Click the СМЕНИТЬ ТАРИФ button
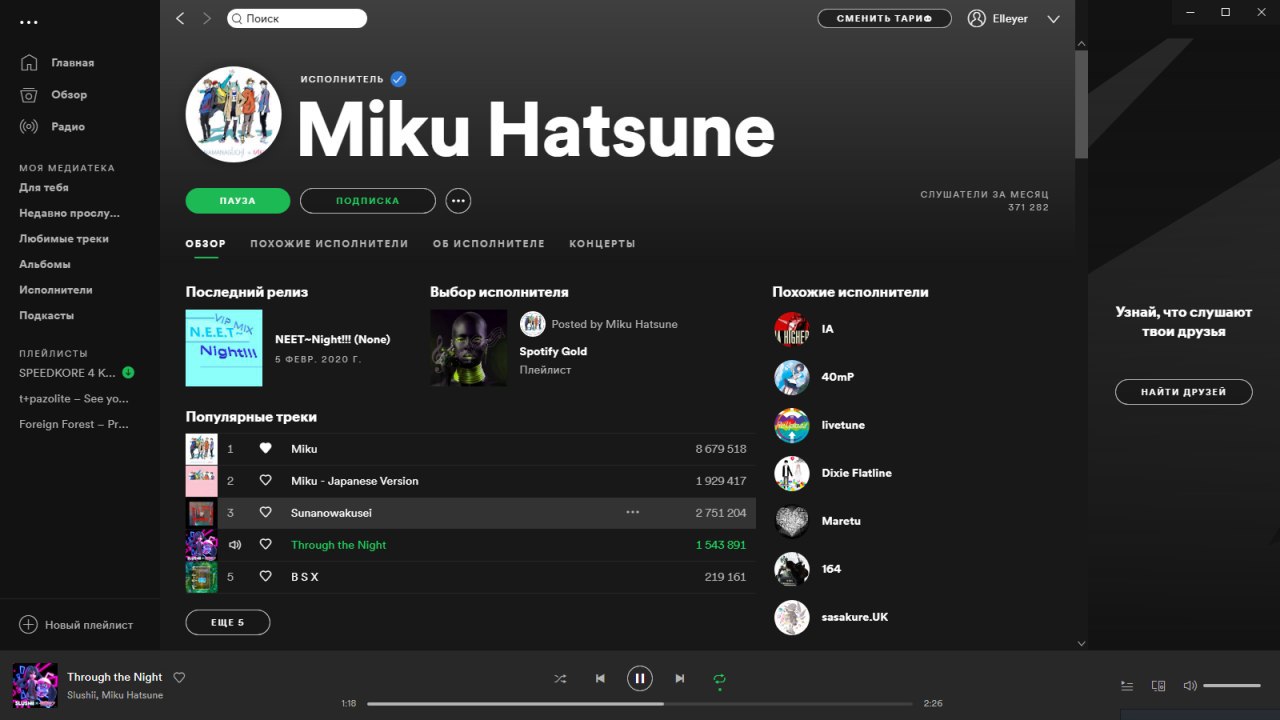 [884, 18]
